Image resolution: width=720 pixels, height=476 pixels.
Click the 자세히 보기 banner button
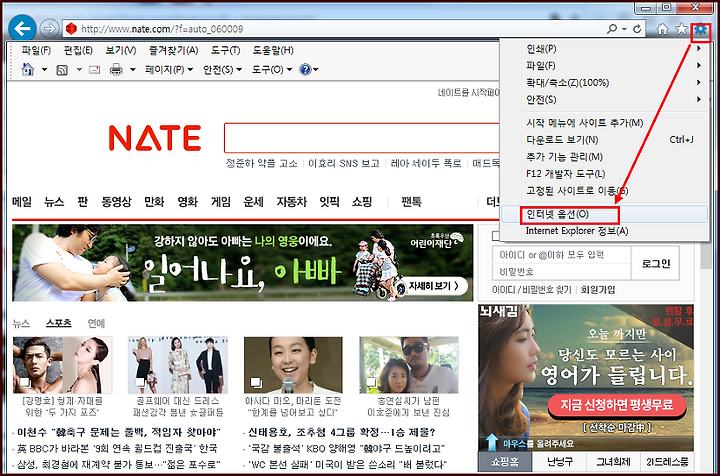pos(434,286)
